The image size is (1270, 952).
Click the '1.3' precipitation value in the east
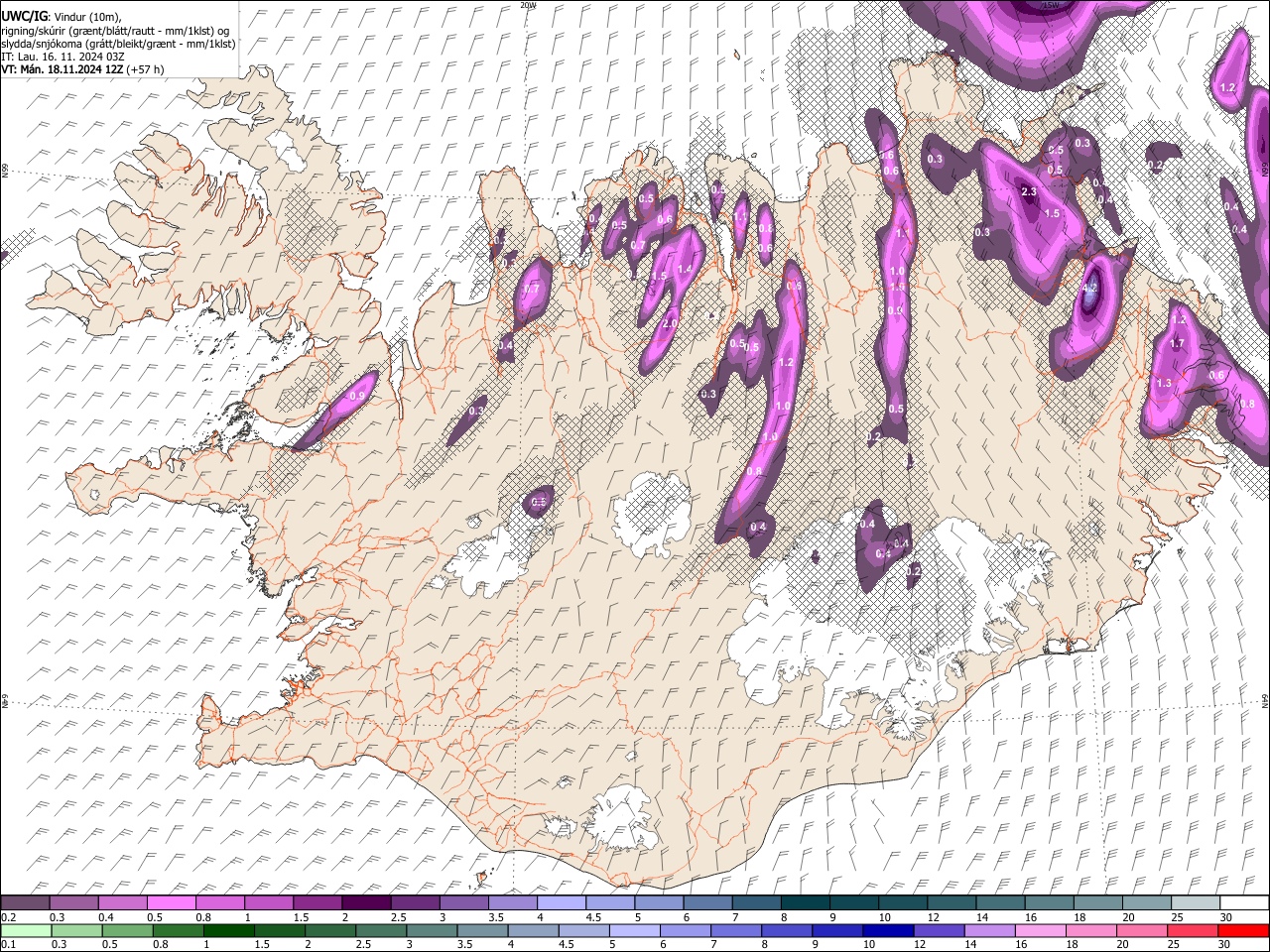1164,383
